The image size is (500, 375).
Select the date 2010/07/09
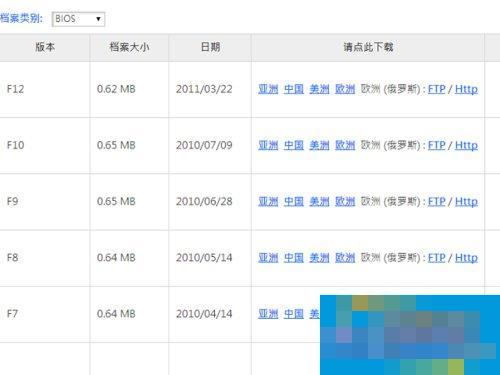coord(204,145)
